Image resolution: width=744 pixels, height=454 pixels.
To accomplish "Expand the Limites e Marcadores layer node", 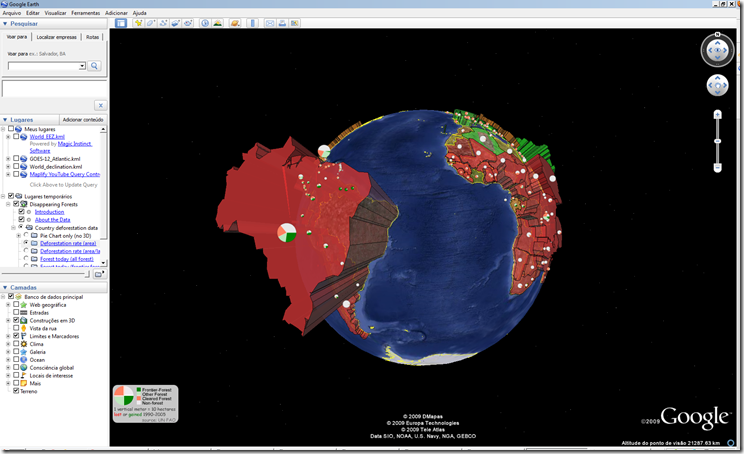I will click(x=8, y=336).
